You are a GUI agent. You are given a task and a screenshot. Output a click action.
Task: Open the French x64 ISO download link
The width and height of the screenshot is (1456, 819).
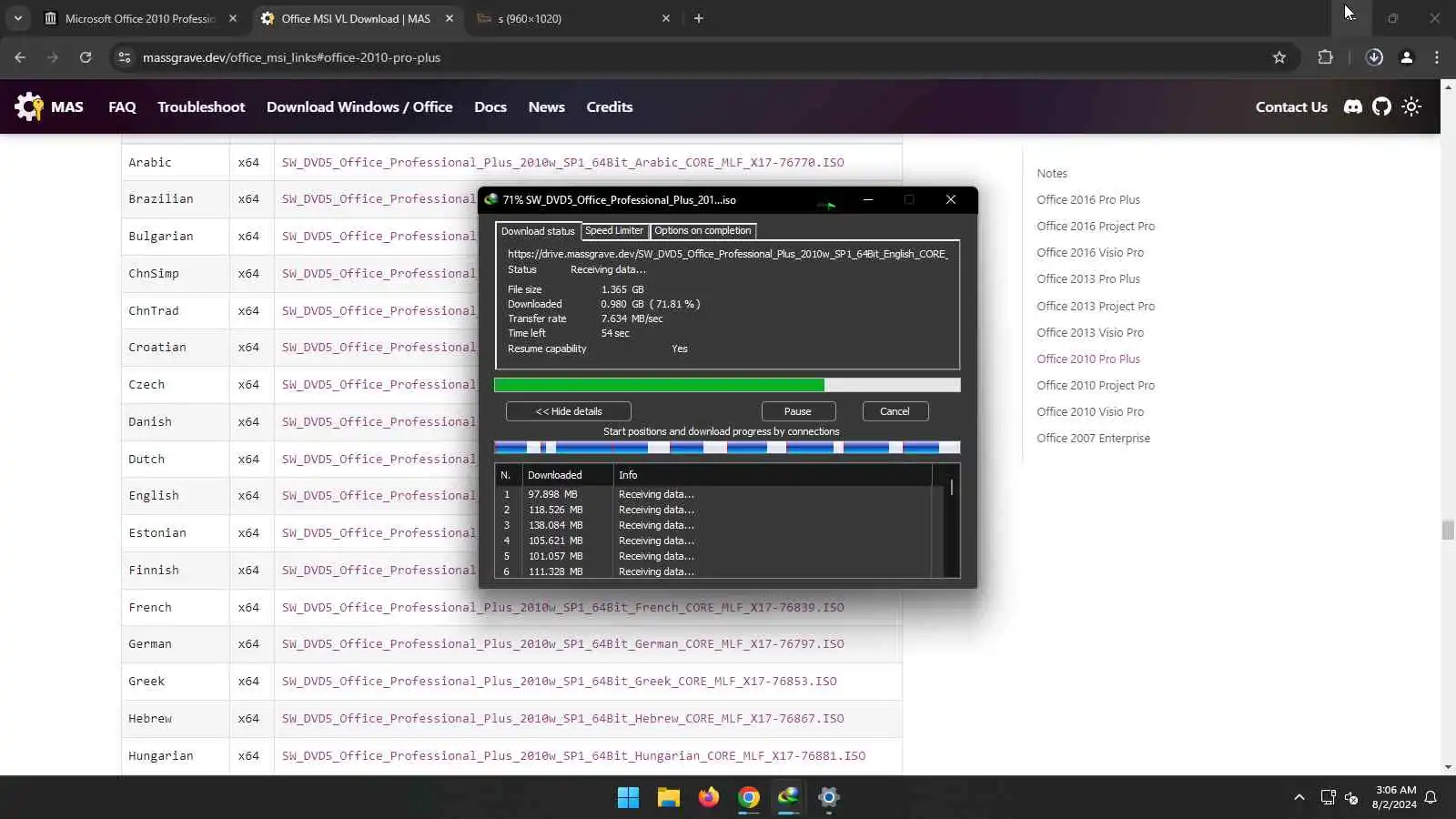[x=562, y=608]
